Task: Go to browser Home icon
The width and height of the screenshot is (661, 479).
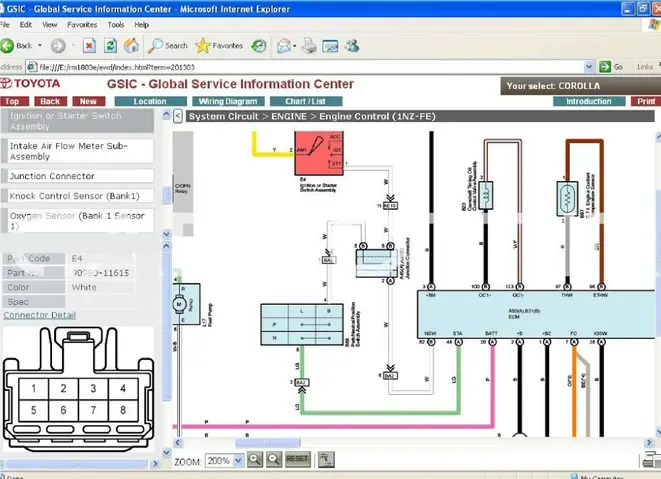Action: (x=131, y=46)
